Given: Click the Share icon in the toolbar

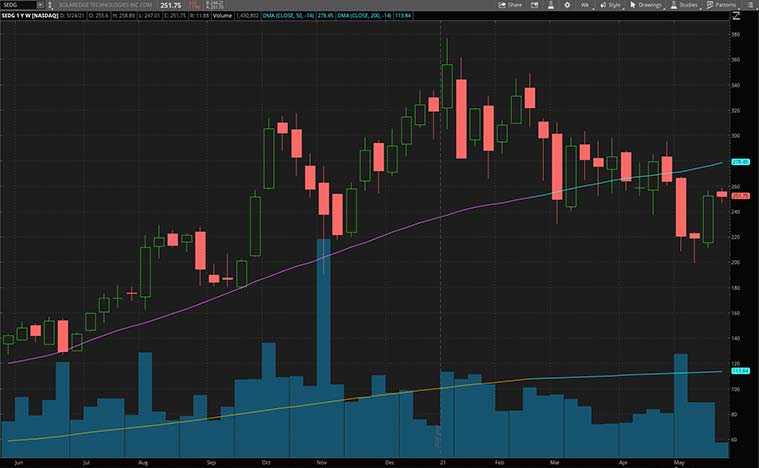Looking at the screenshot, I should (510, 5).
